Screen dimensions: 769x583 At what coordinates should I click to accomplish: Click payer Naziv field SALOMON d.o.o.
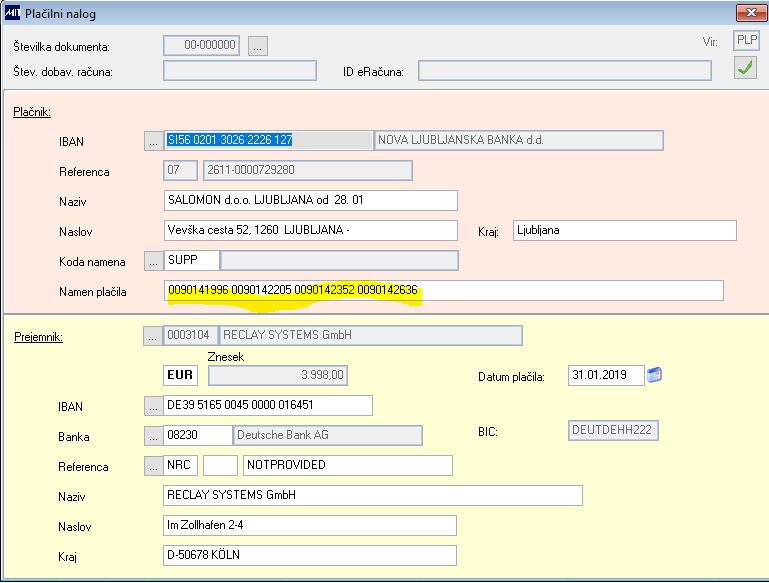tap(310, 201)
